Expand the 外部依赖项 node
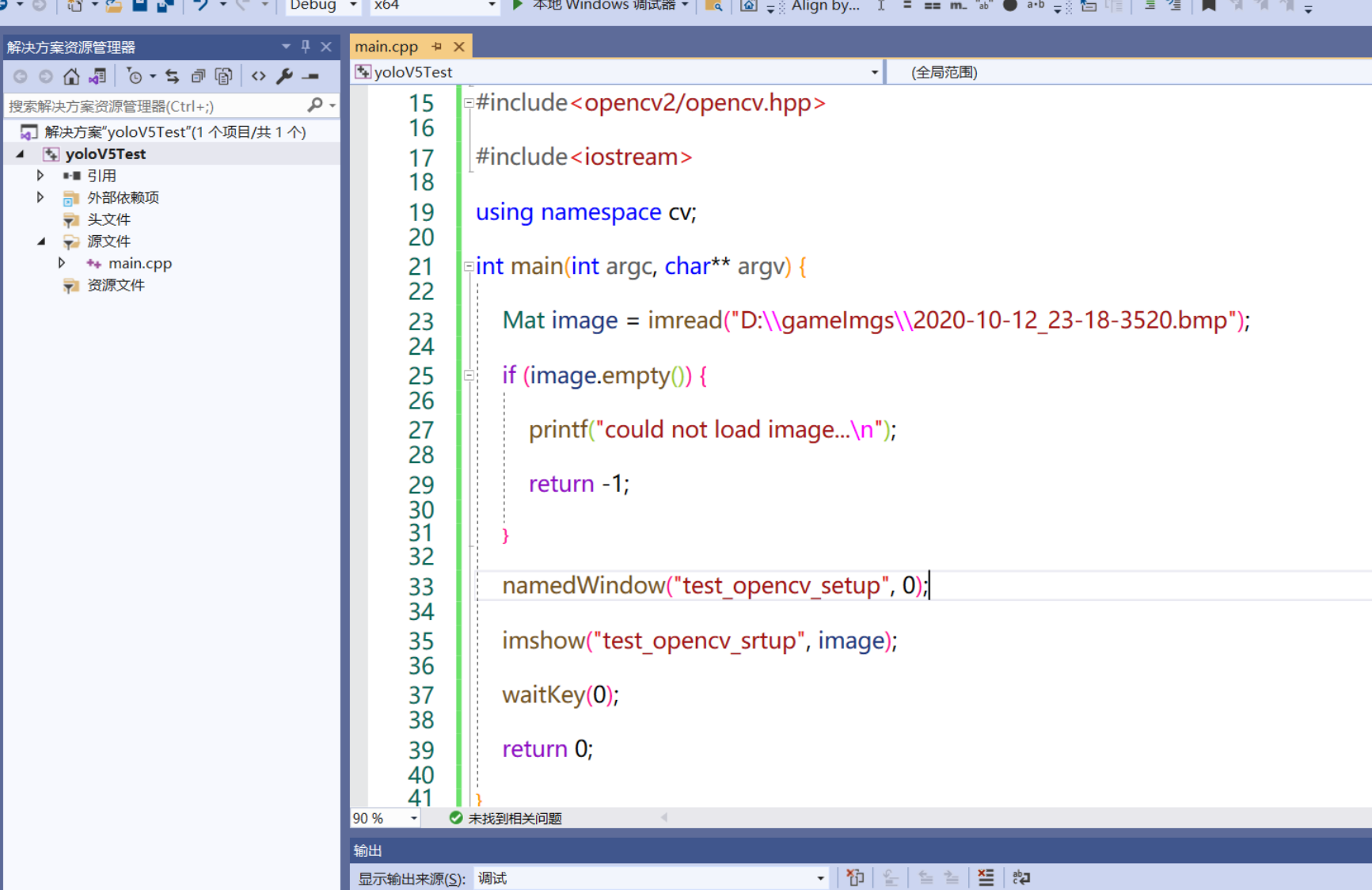Image resolution: width=1372 pixels, height=890 pixels. (x=40, y=197)
